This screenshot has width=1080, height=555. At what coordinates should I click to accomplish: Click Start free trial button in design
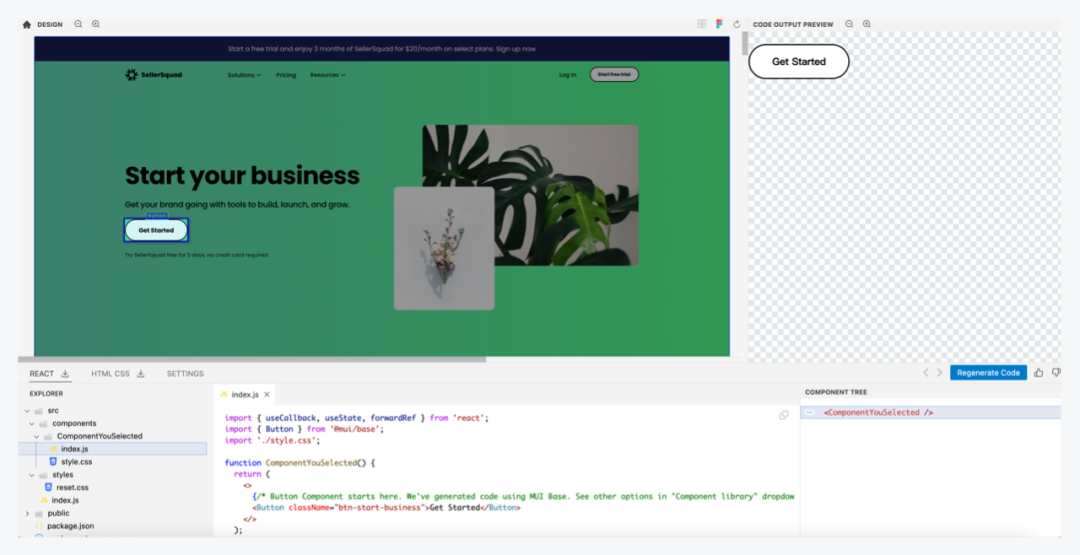614,74
